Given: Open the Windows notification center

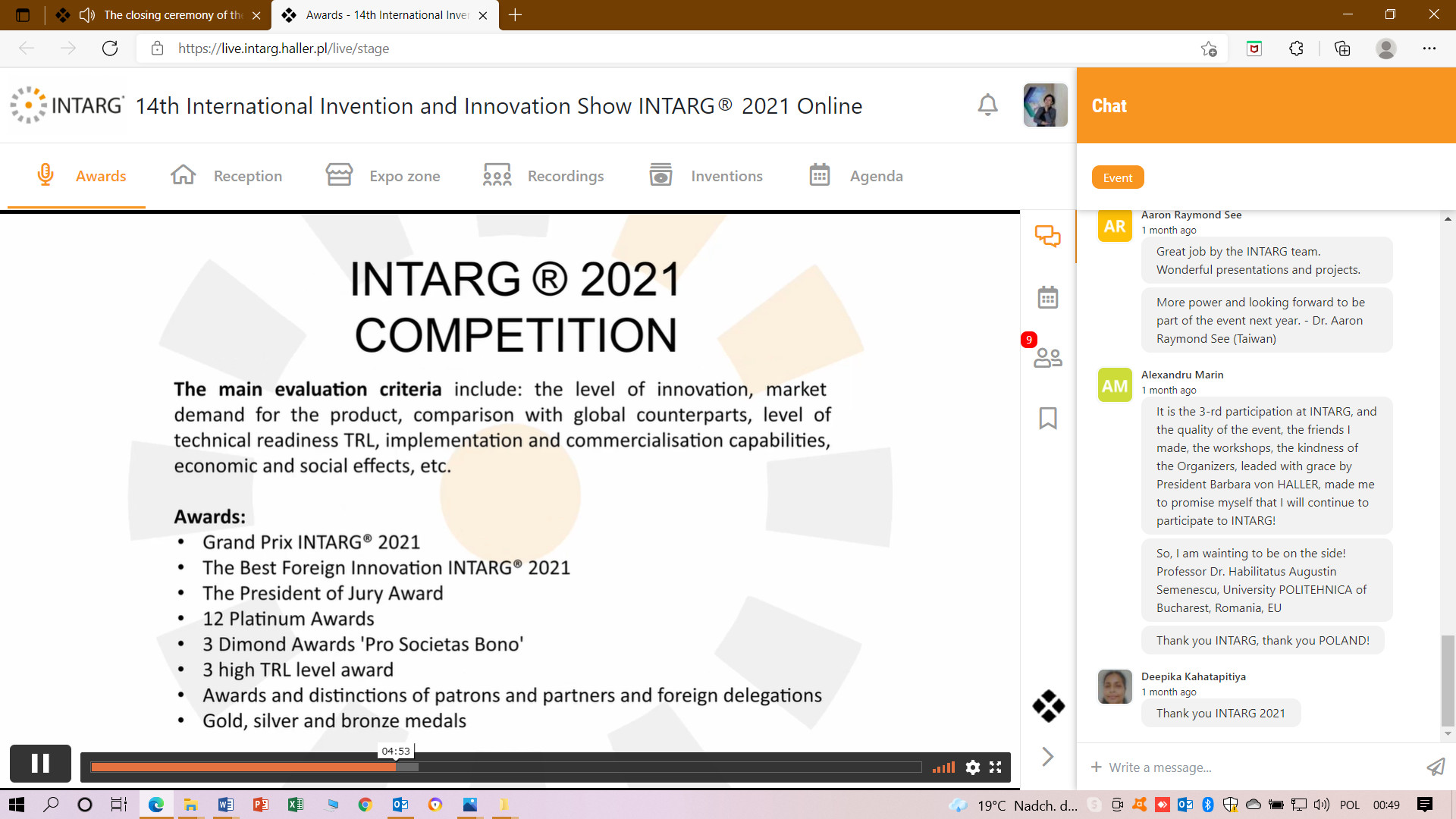Looking at the screenshot, I should point(1425,805).
